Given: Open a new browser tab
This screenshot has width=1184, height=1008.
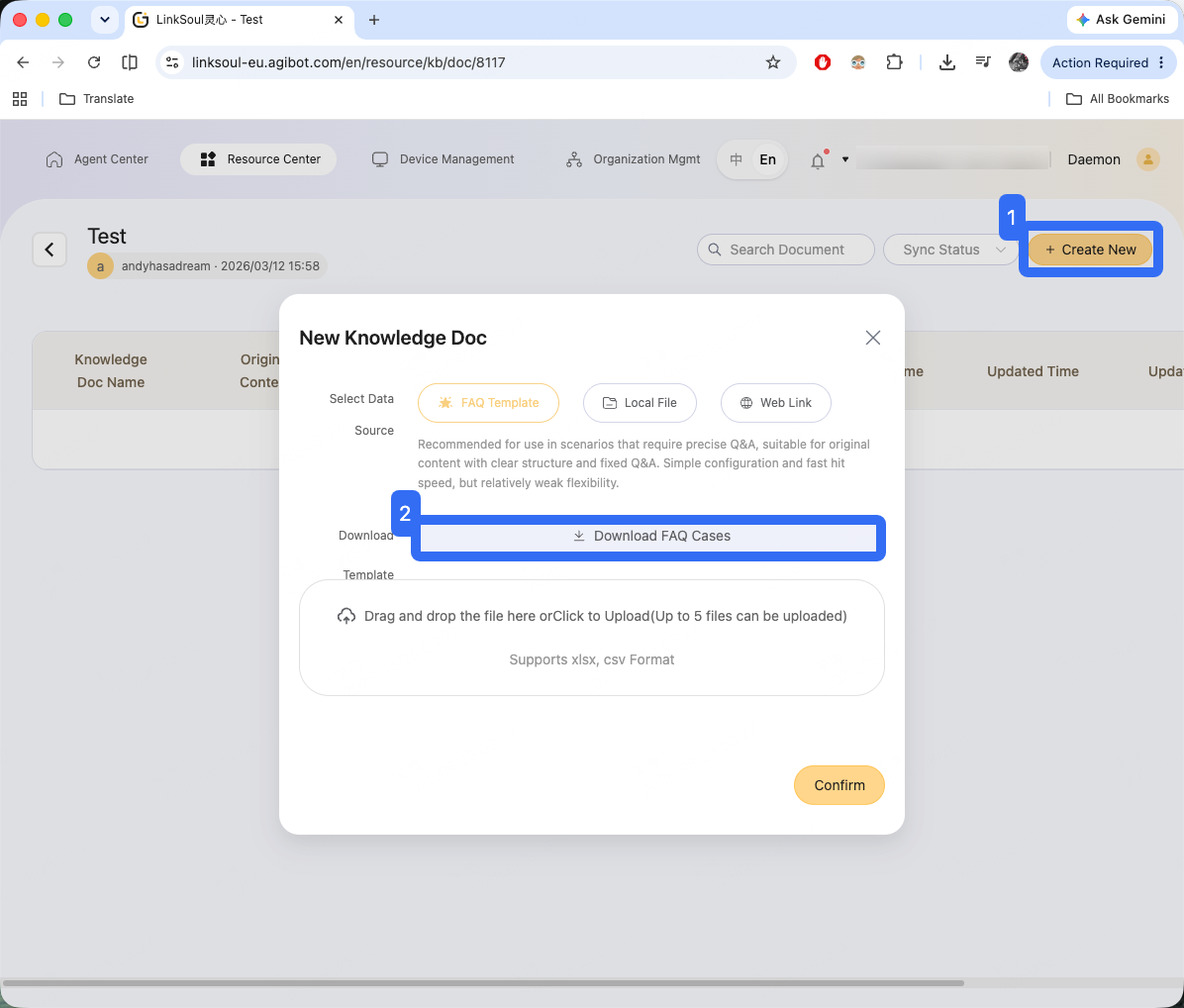Looking at the screenshot, I should point(374,20).
